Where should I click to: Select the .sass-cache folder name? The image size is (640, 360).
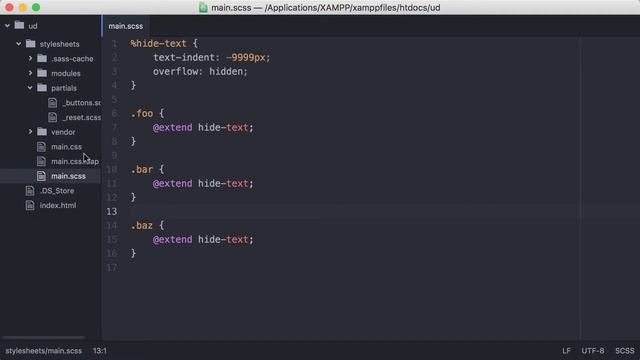click(x=72, y=59)
